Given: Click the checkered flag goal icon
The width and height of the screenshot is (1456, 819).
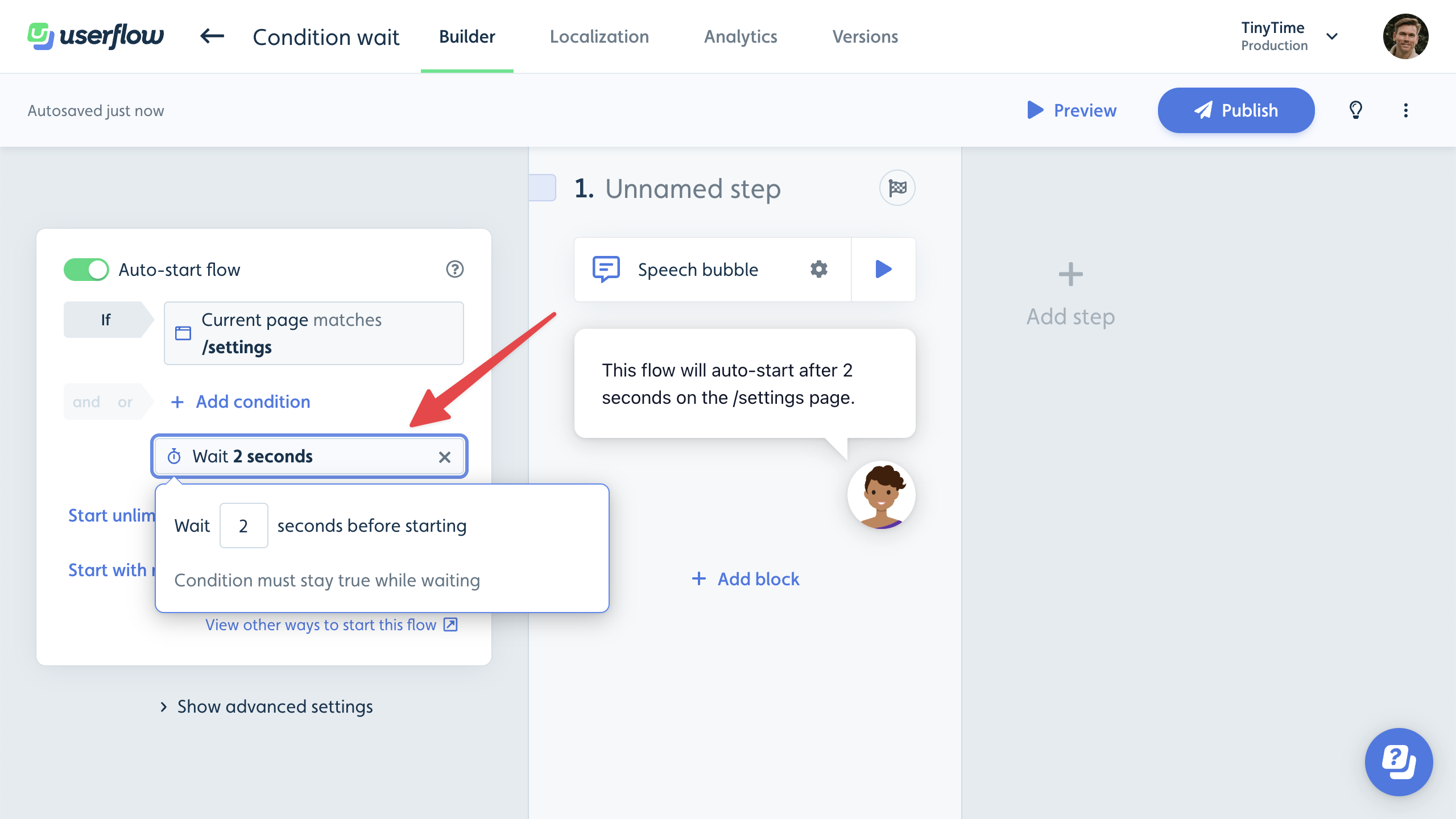Looking at the screenshot, I should click(897, 188).
